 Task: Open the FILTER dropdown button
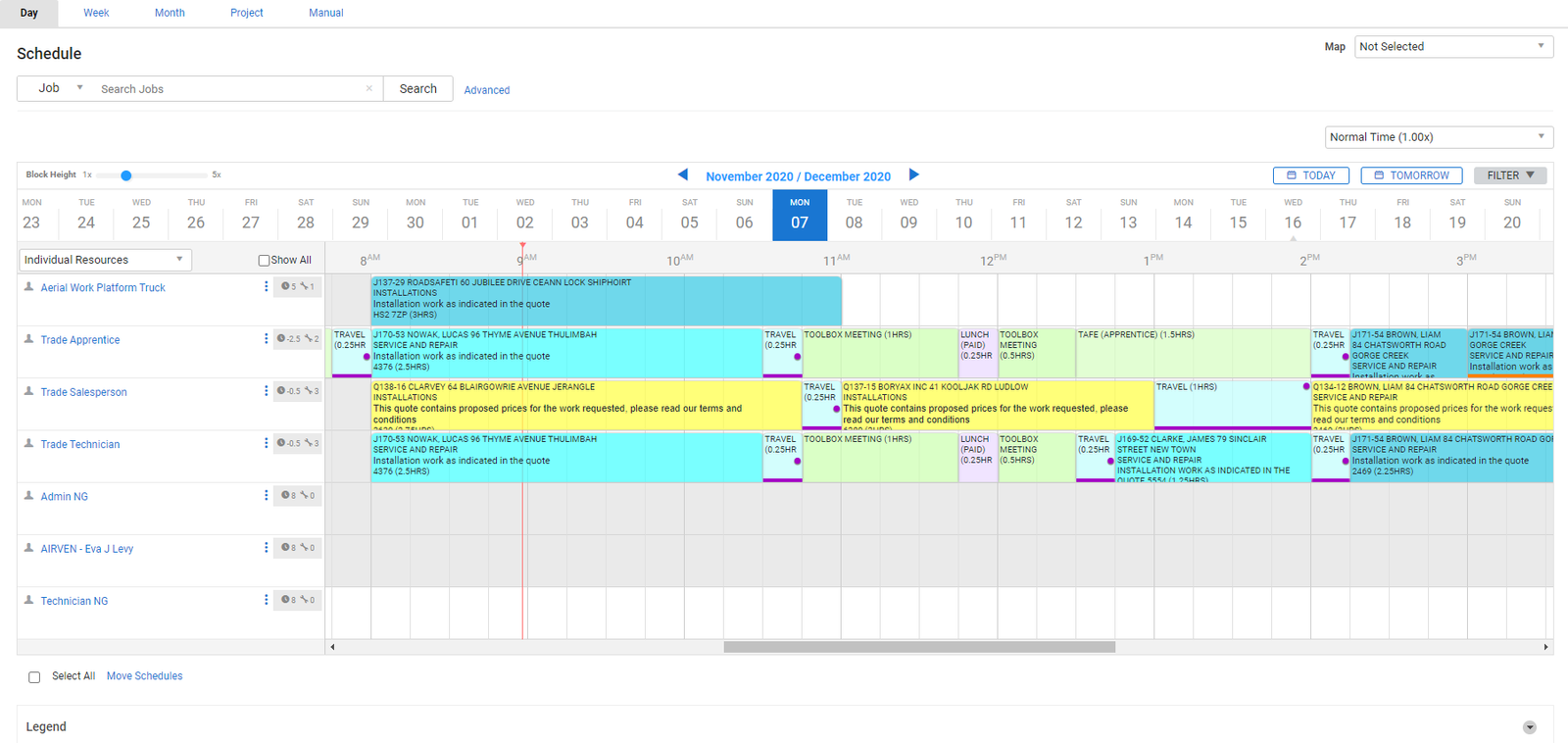click(1510, 175)
